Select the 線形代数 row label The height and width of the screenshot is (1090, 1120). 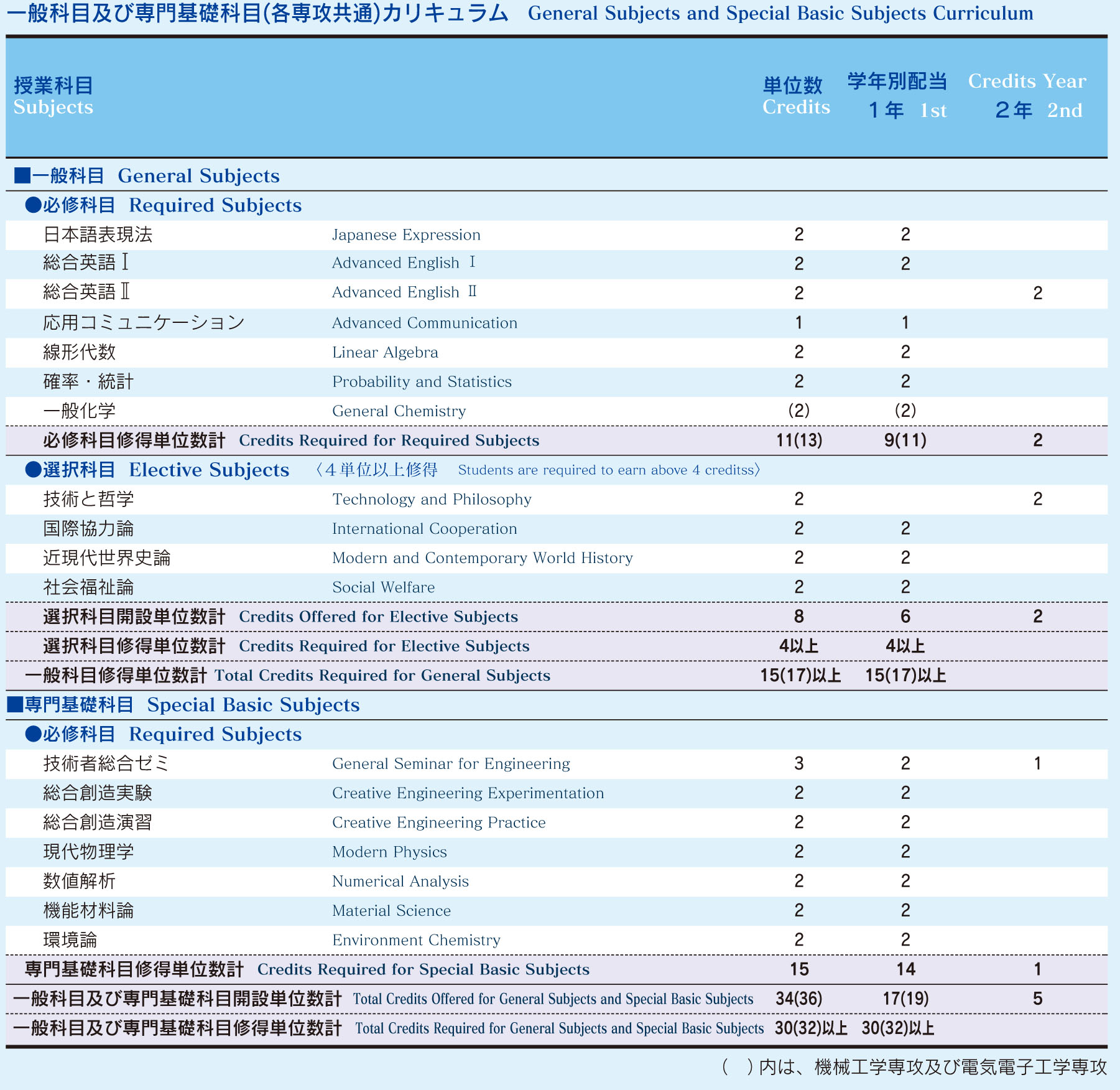click(x=80, y=352)
